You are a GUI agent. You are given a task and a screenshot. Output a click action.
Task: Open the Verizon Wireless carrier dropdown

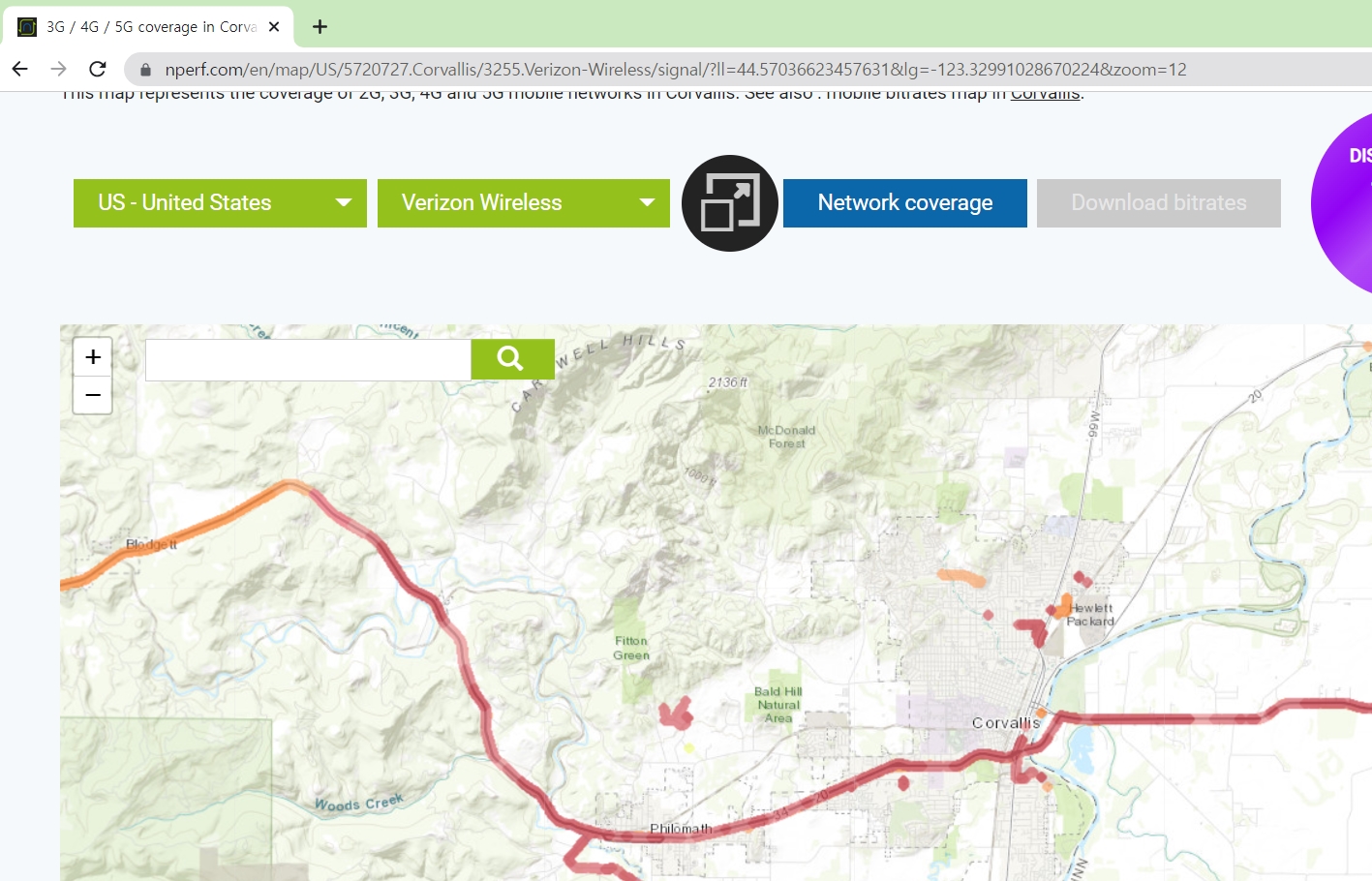524,203
